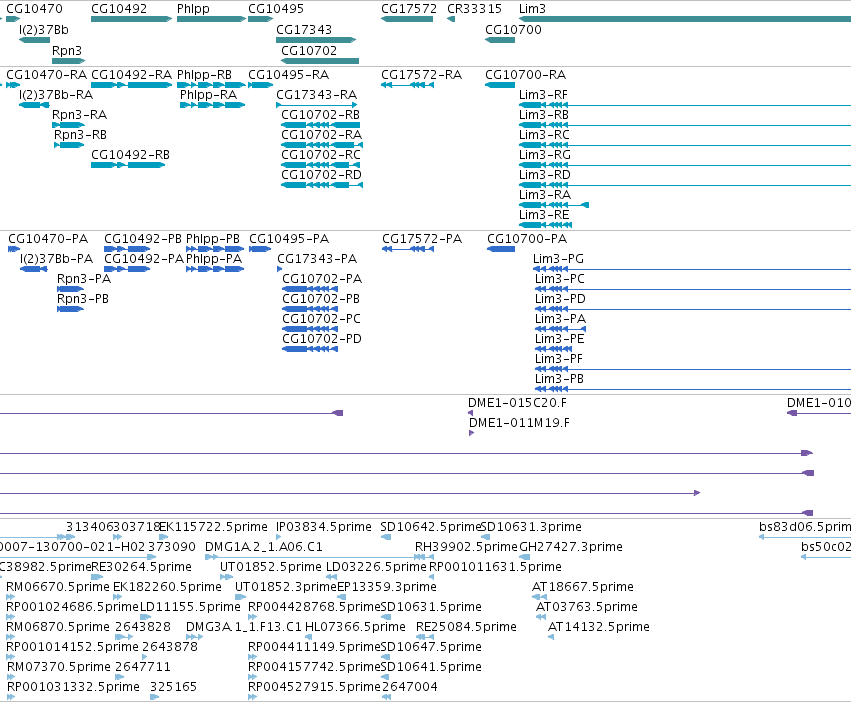Click the CG10495 gene name
The image size is (851, 702).
pyautogui.click(x=276, y=9)
